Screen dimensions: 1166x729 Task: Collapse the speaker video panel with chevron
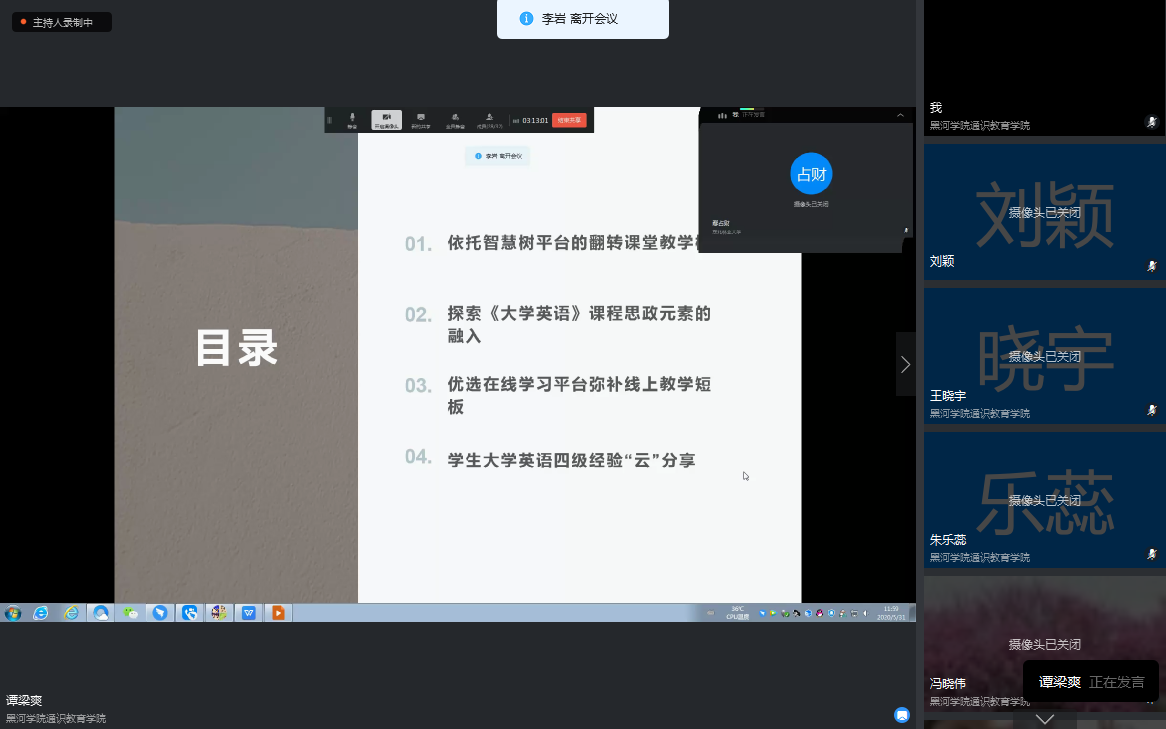[900, 116]
